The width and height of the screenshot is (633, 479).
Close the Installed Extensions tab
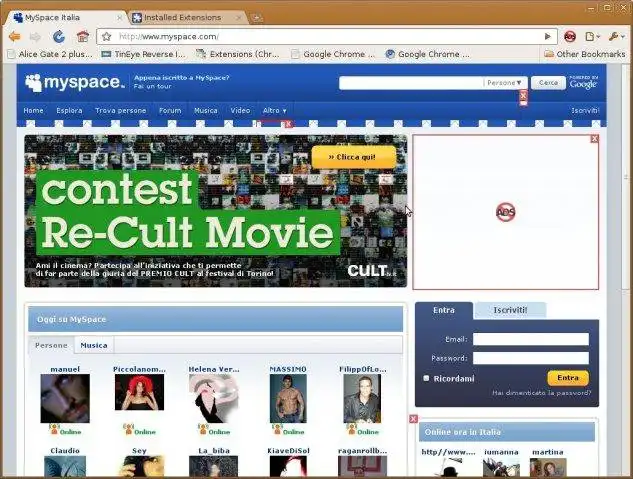point(239,17)
